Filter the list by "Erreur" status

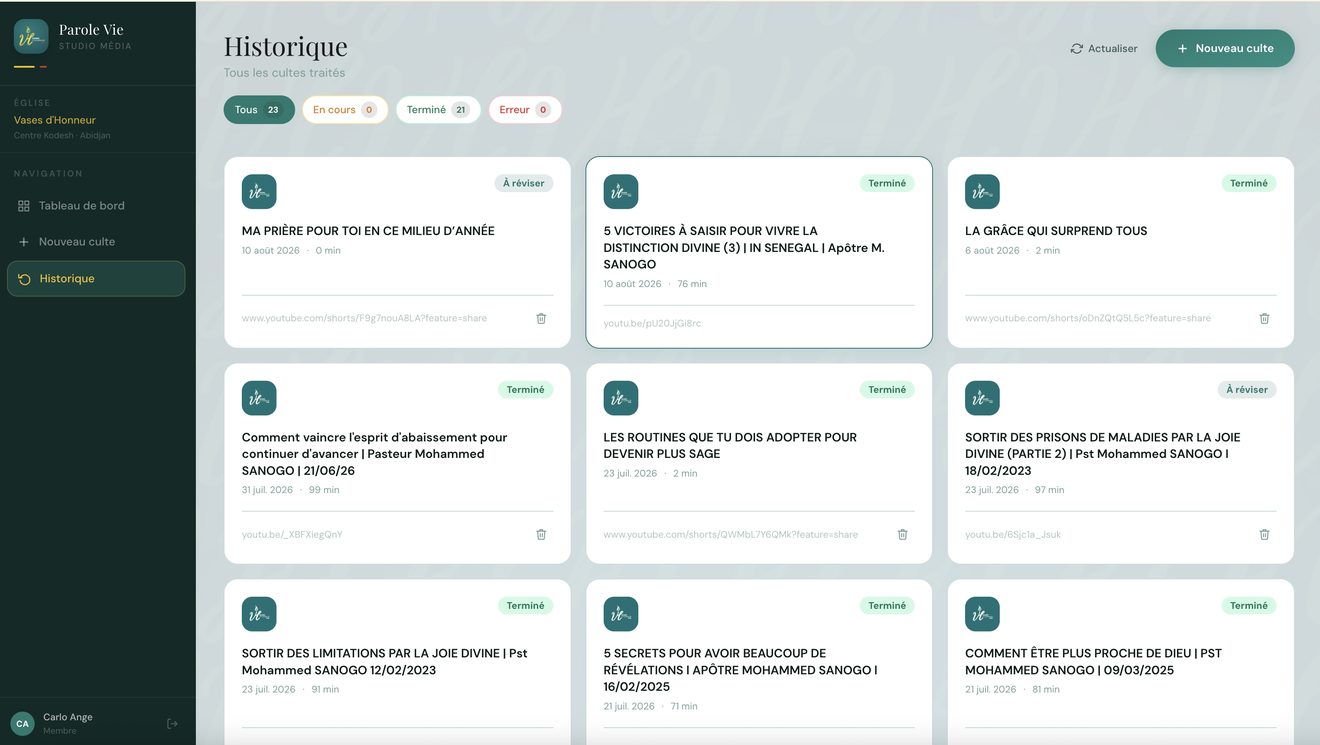pyautogui.click(x=525, y=110)
